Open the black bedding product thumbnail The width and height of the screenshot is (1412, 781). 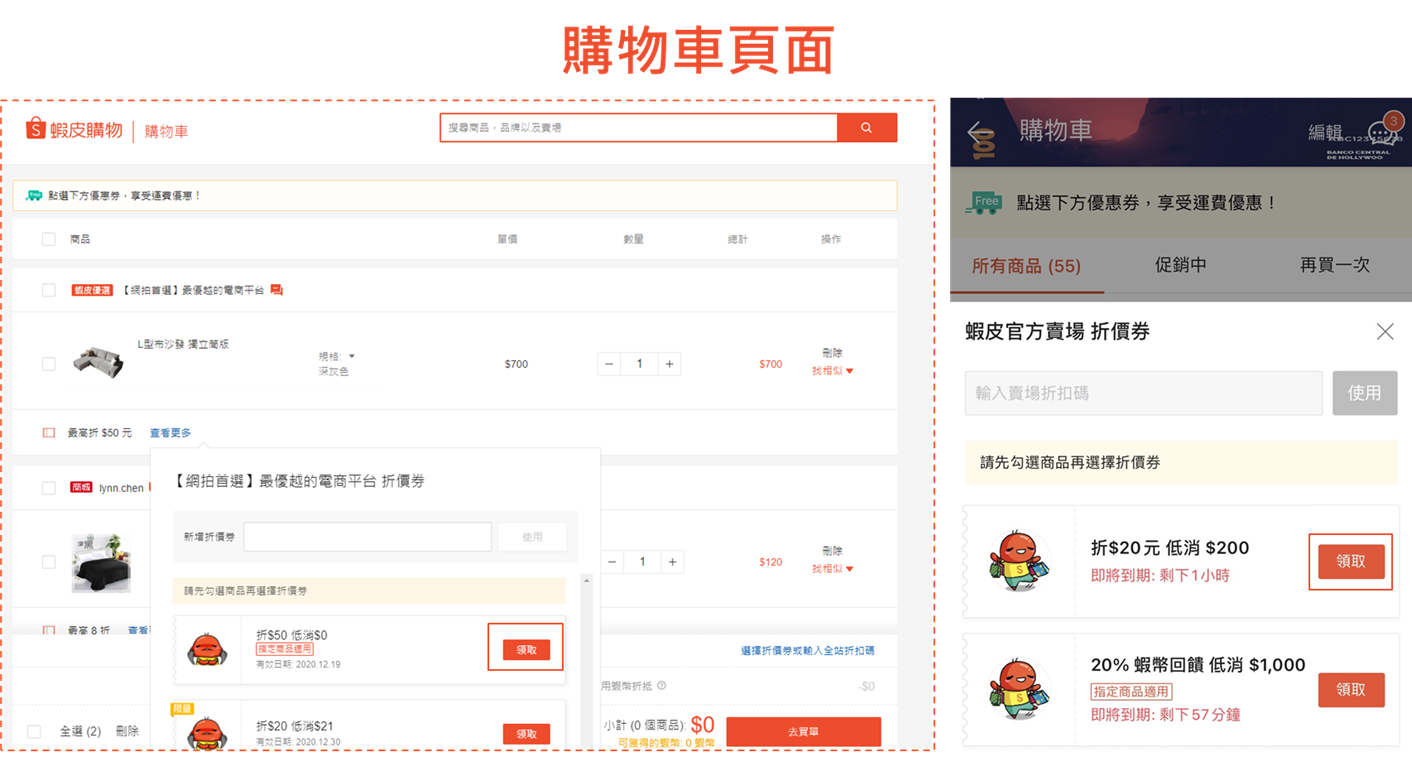101,562
